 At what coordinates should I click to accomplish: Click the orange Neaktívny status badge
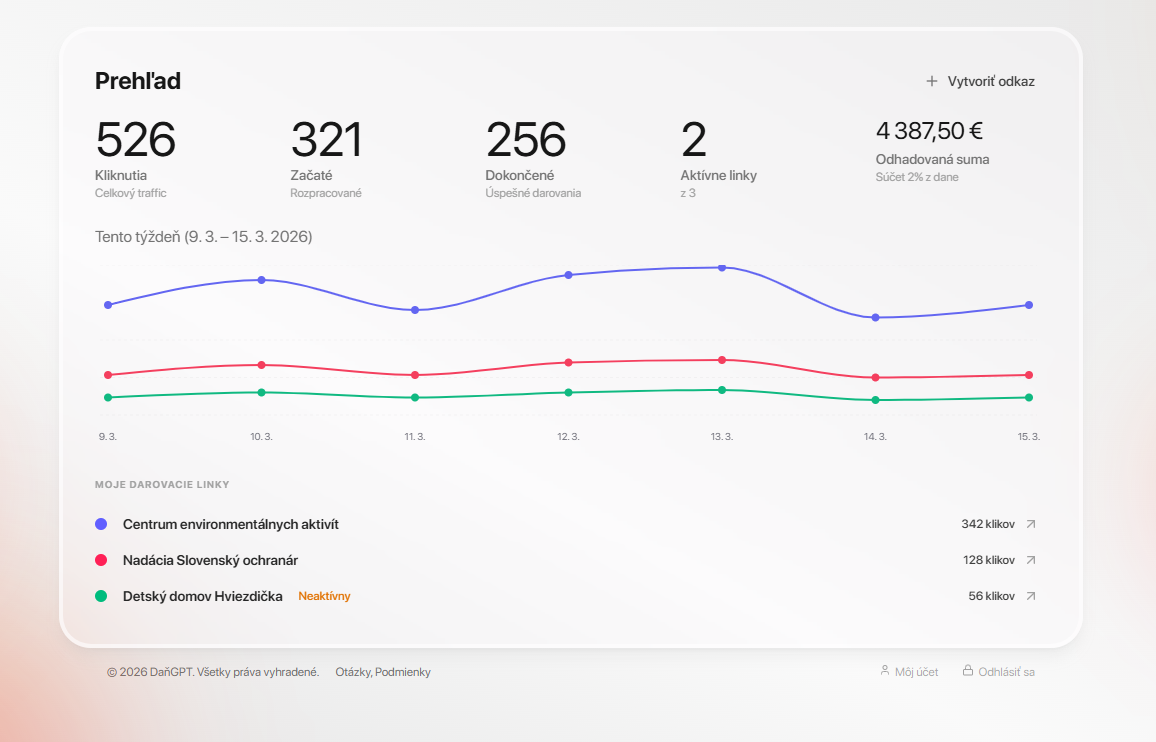pos(324,596)
